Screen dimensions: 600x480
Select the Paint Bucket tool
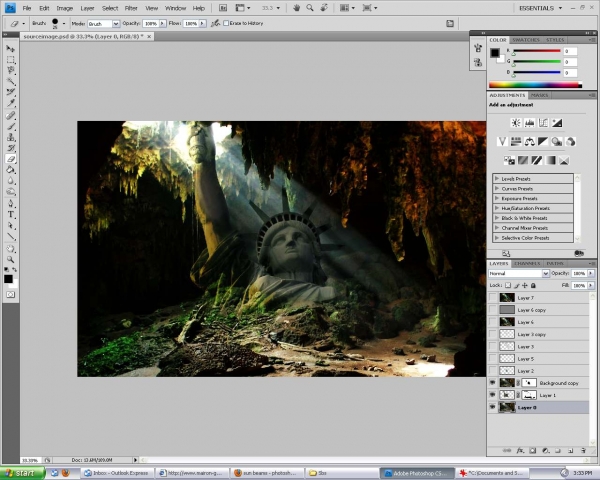click(11, 170)
